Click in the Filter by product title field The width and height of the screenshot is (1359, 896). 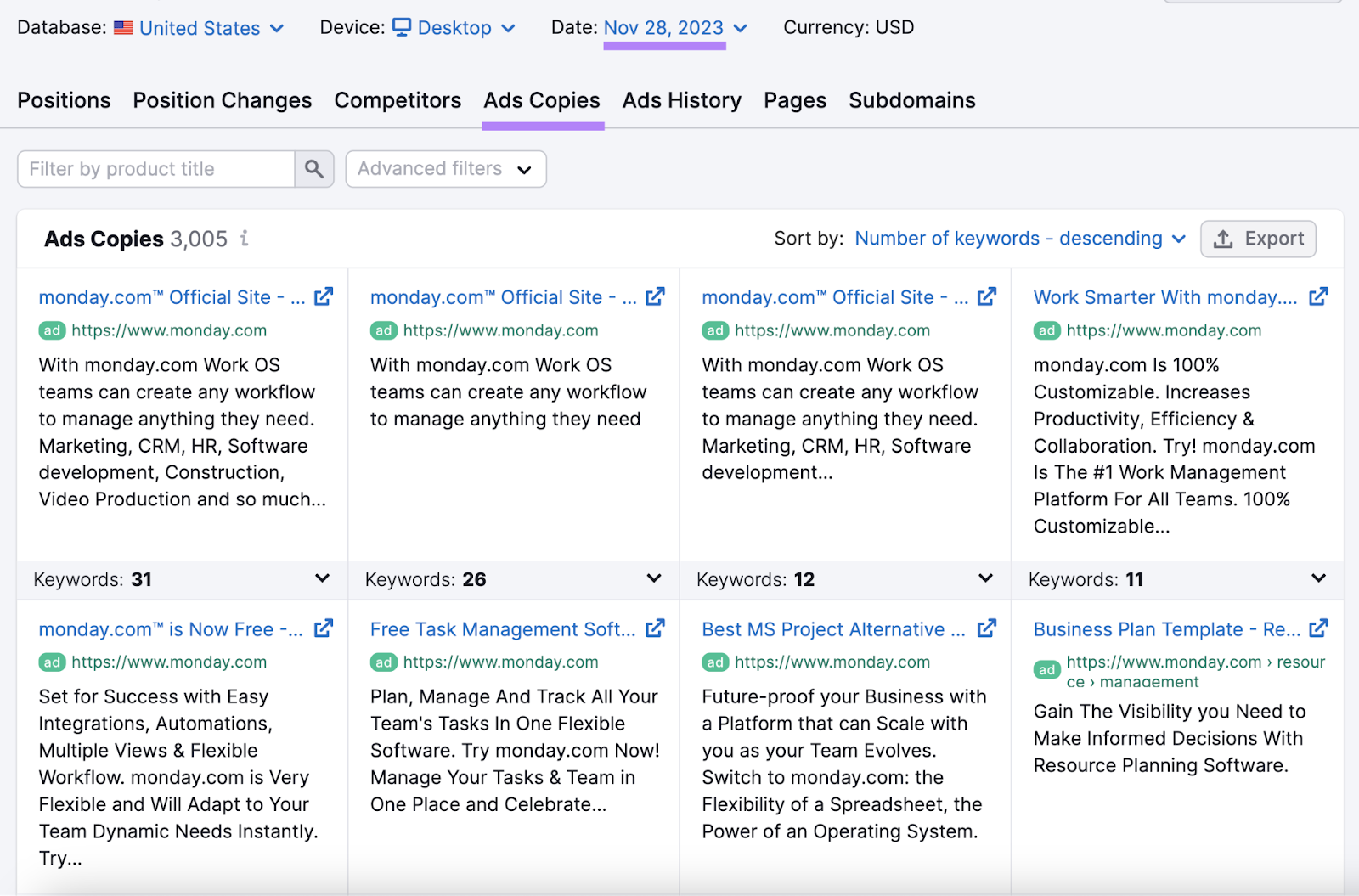153,168
